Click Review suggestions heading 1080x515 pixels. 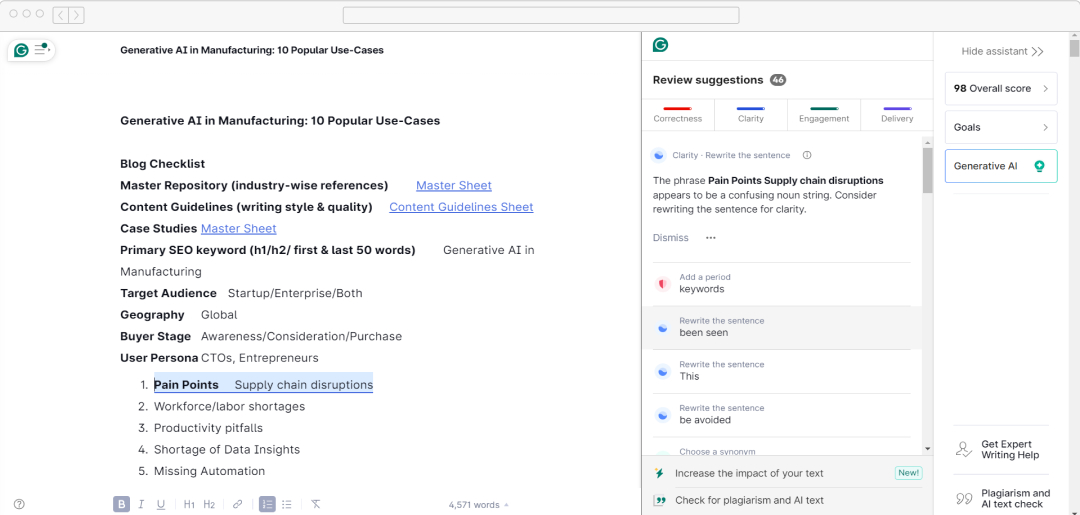click(708, 80)
